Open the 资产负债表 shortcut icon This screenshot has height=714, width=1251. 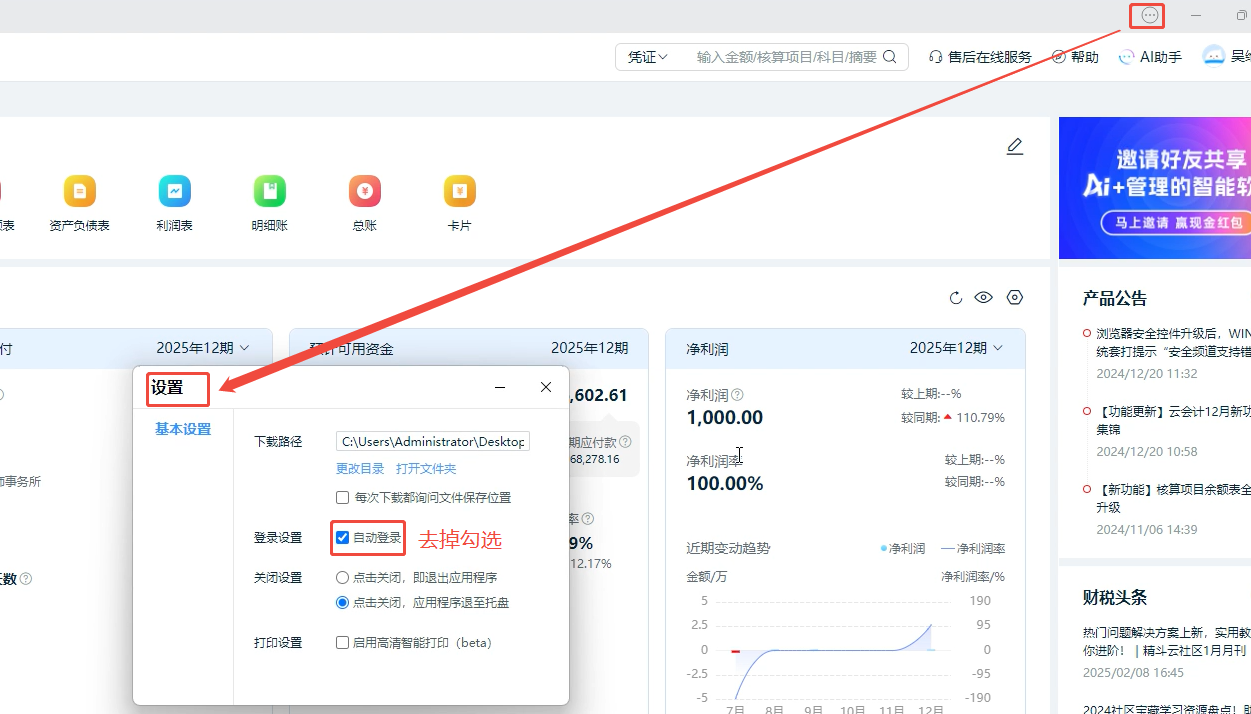coord(79,191)
